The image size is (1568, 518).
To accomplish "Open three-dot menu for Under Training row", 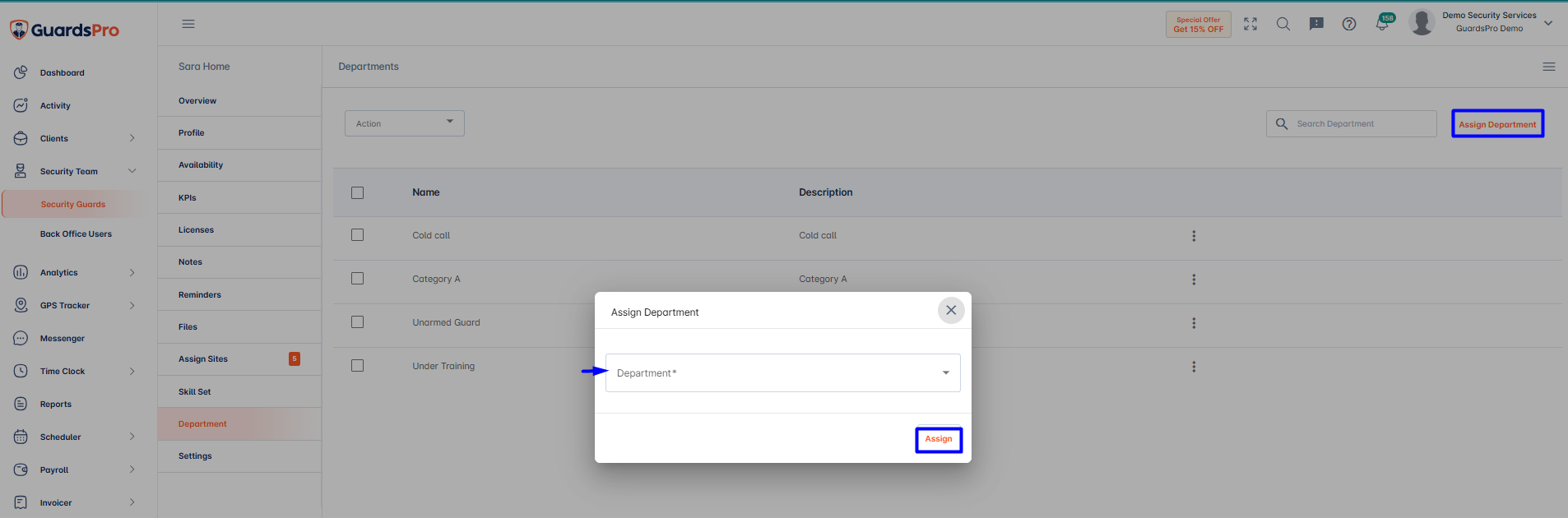I will 1194,367.
